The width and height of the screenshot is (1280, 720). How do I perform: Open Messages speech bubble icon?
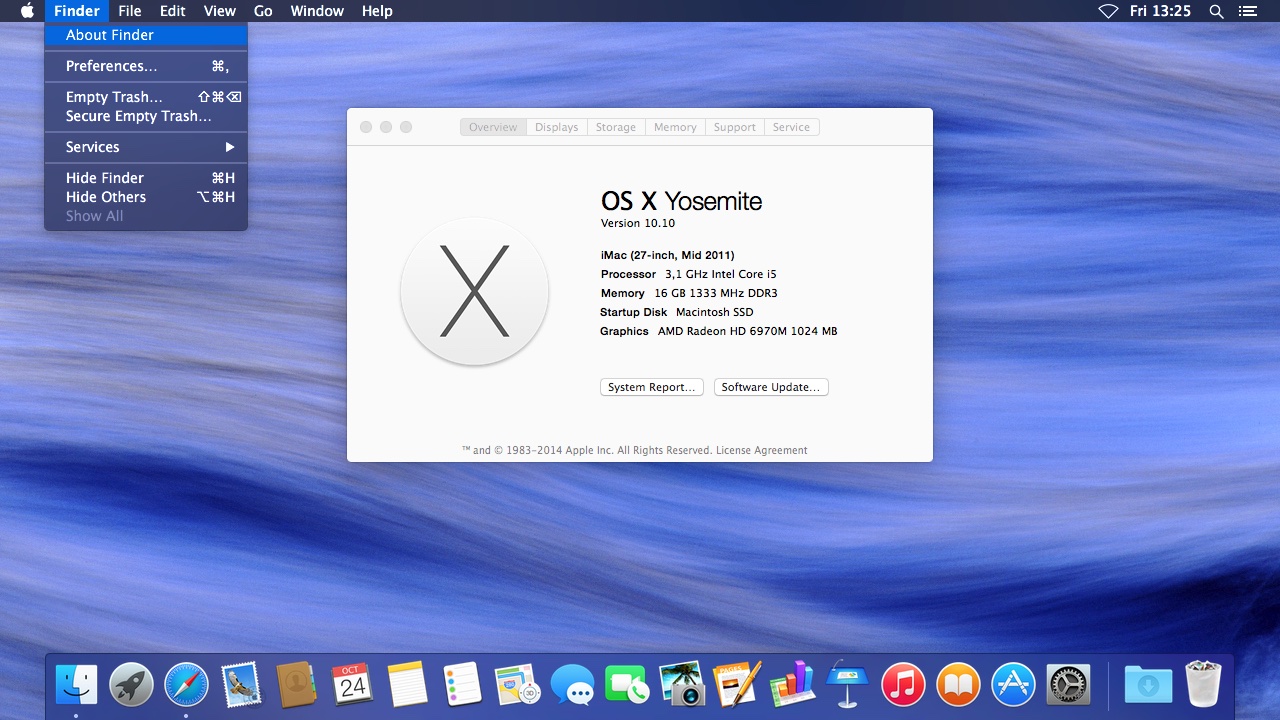pyautogui.click(x=572, y=685)
